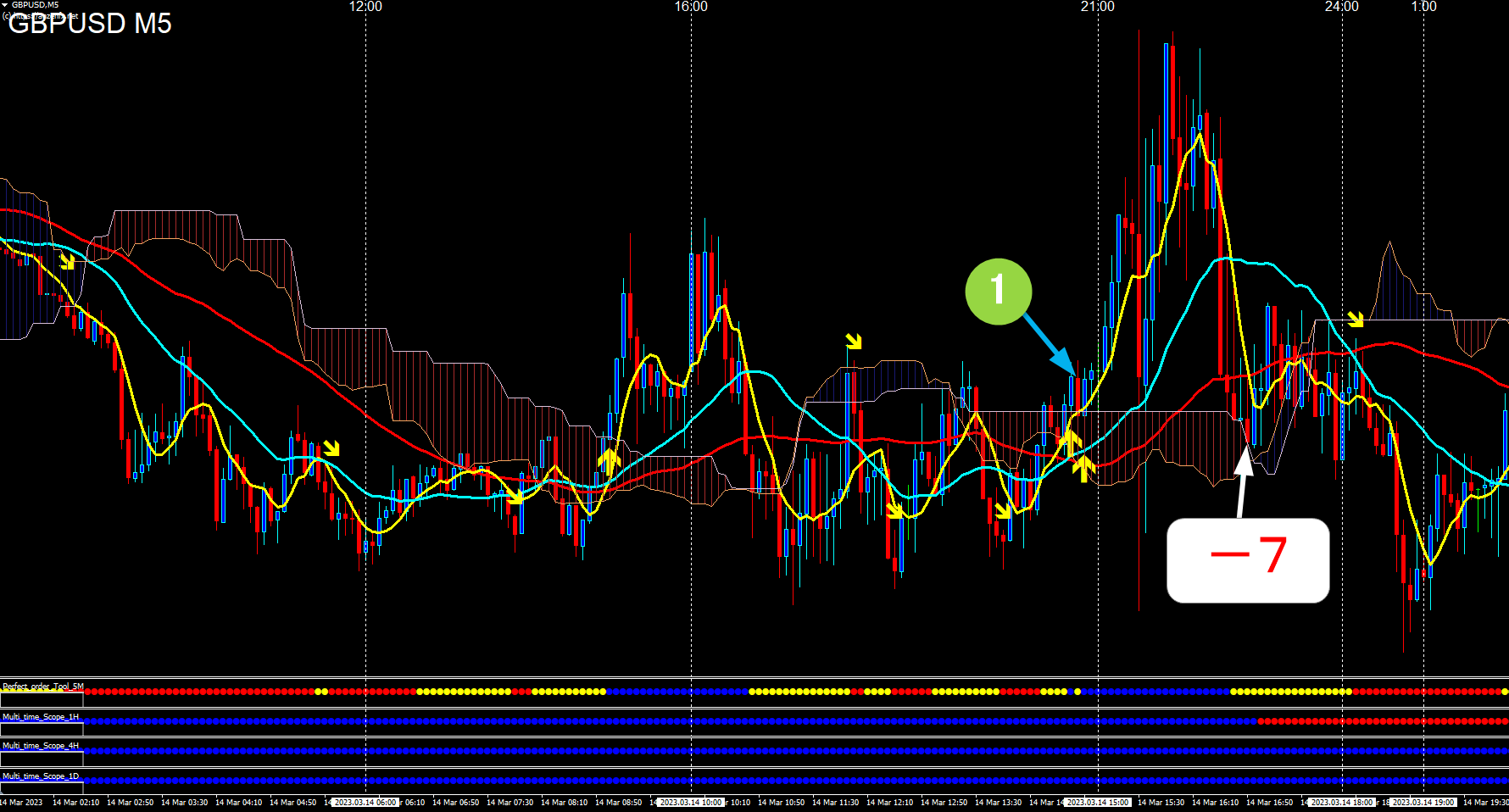Click 14 Mar 06:50 on the time axis
This screenshot has width=1509, height=812.
click(455, 803)
